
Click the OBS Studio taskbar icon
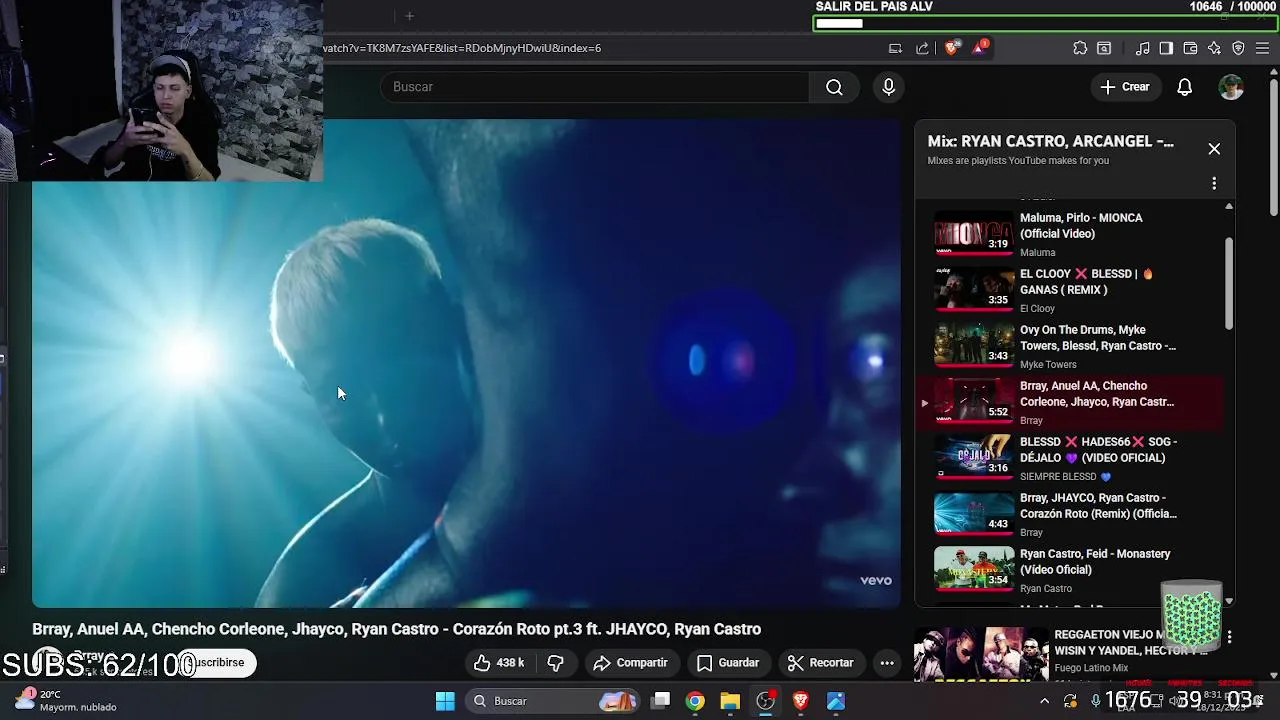766,701
